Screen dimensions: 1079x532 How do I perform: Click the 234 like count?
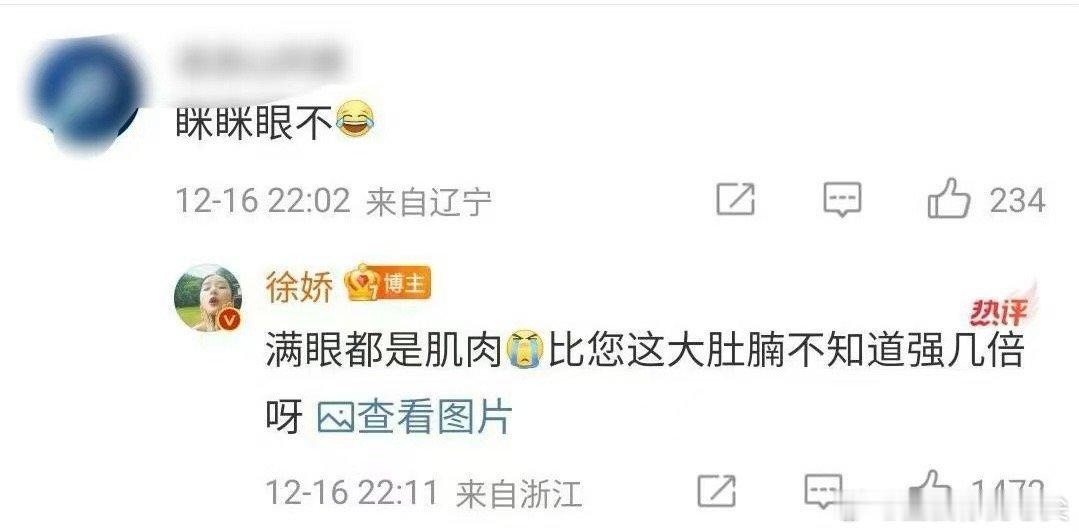tap(1017, 200)
